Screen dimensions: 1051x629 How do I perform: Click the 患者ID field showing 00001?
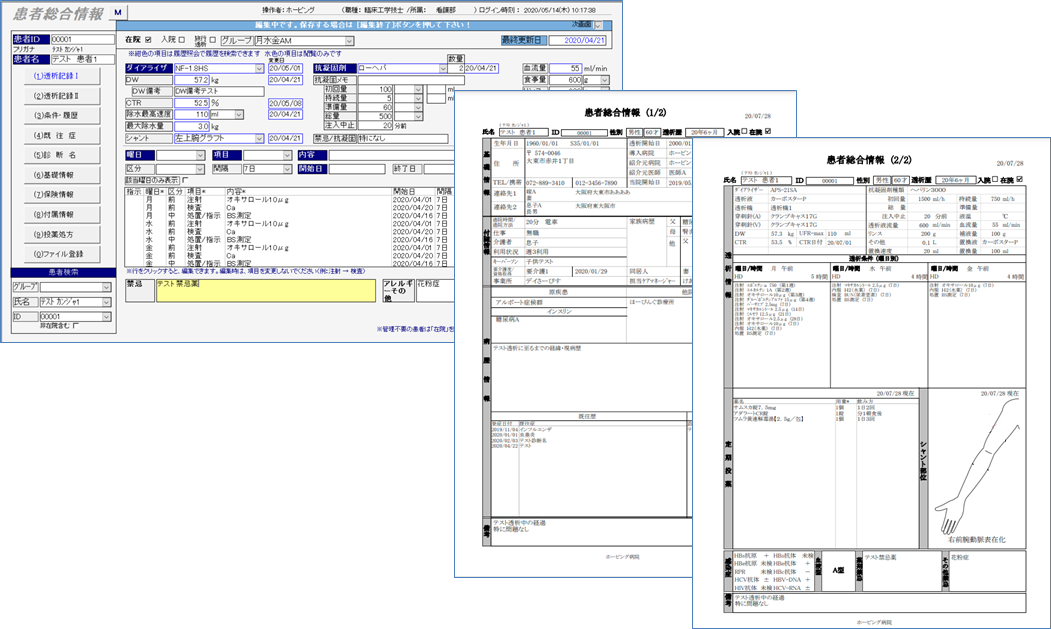tap(82, 40)
